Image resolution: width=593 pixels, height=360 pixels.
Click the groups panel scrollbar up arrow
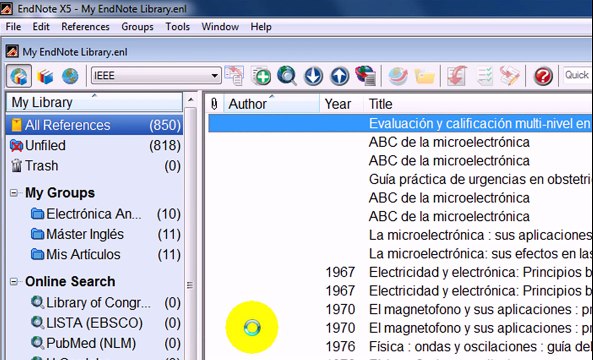[191, 100]
